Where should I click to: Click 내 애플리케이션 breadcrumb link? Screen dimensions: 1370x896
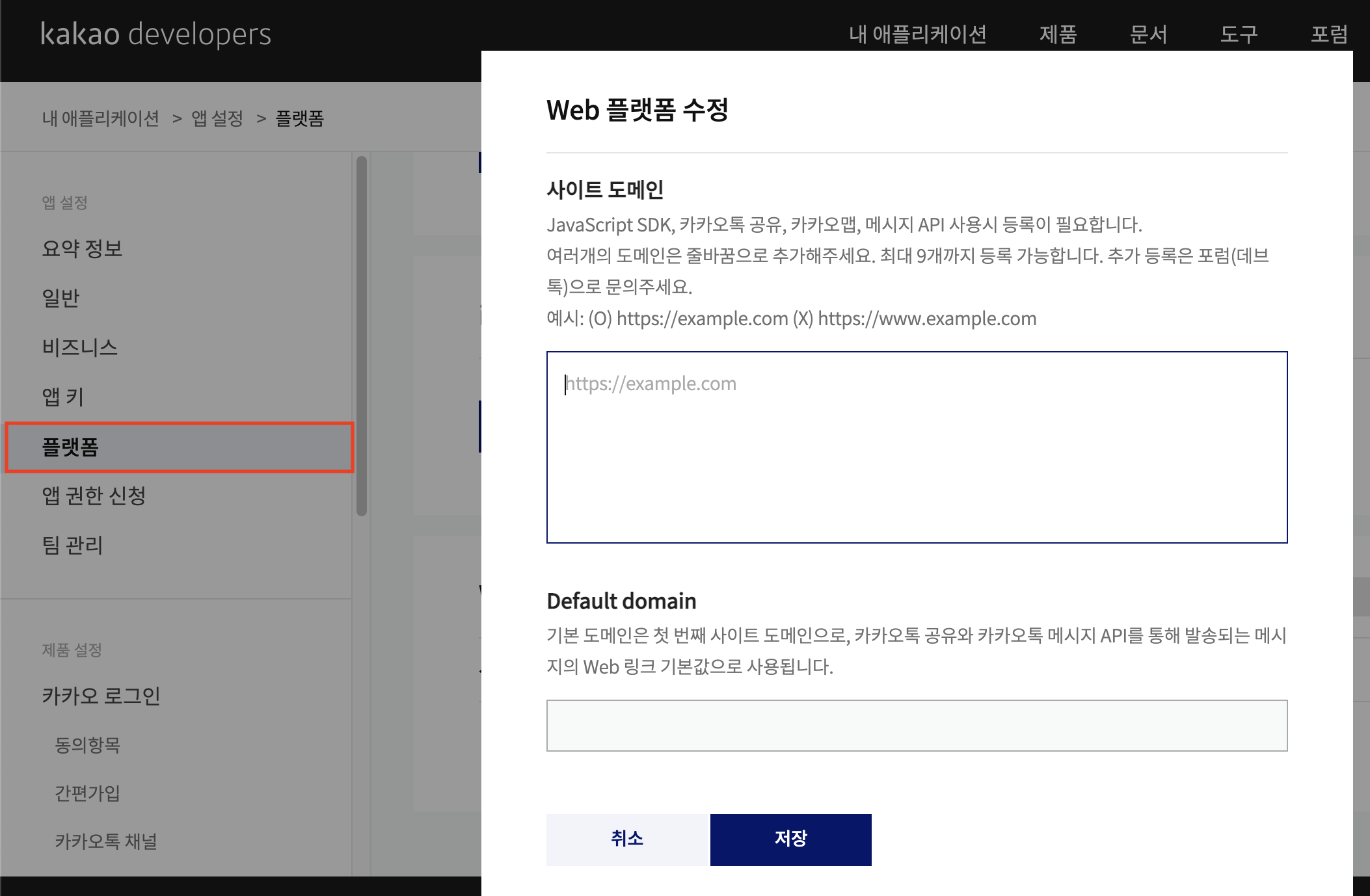pos(100,118)
